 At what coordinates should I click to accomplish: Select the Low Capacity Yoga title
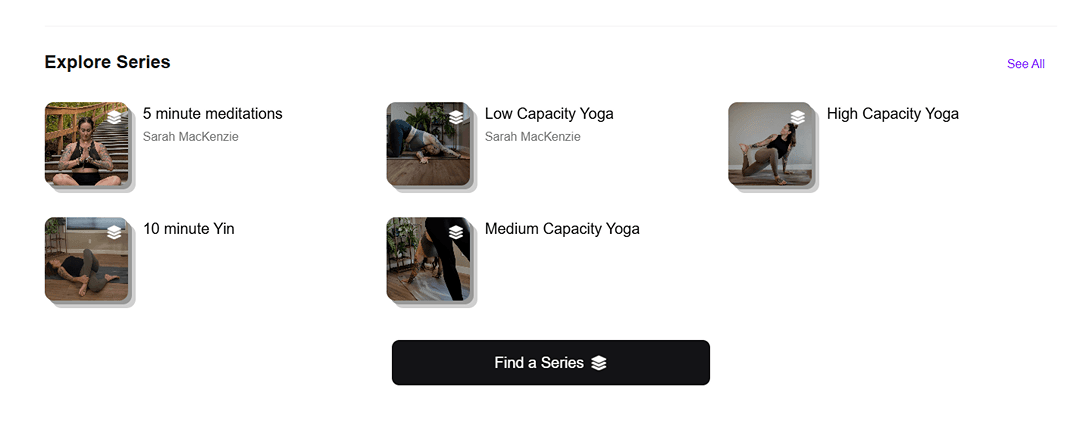(x=549, y=114)
